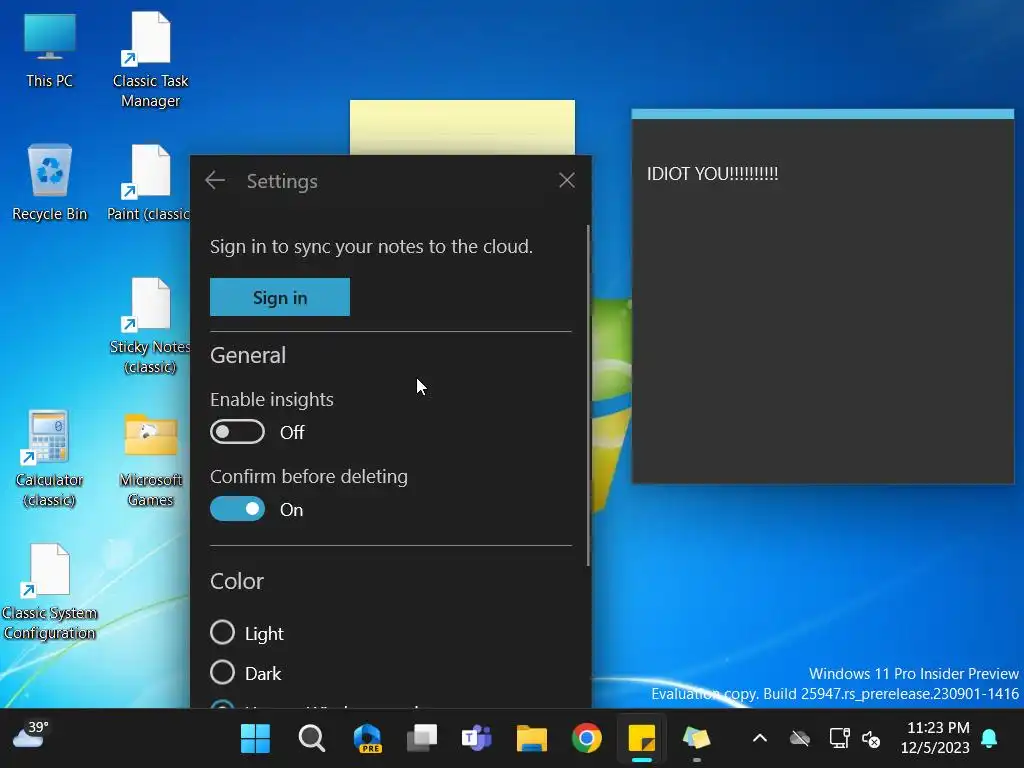Image resolution: width=1024 pixels, height=768 pixels.
Task: Open the clock showing 11:23 PM
Action: tap(935, 737)
